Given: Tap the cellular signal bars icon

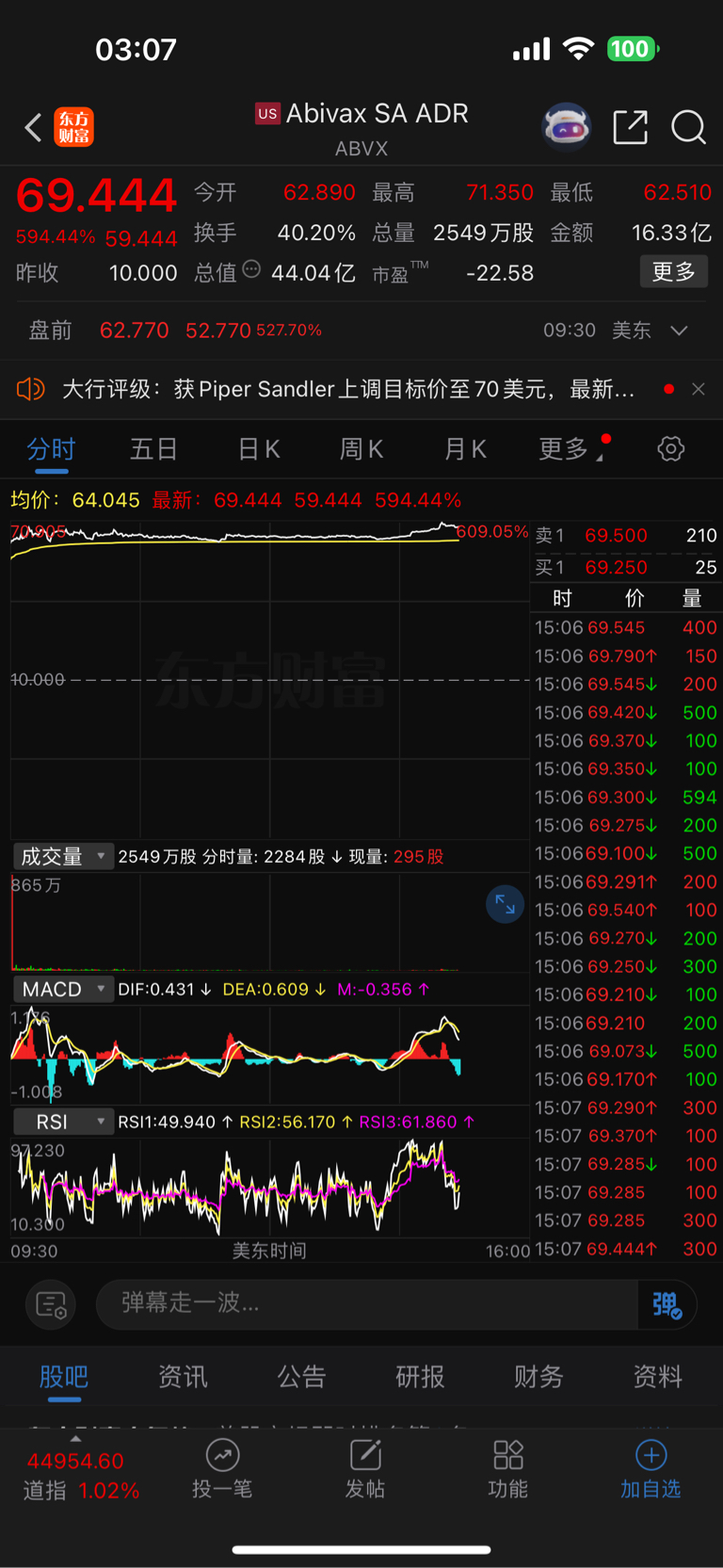Looking at the screenshot, I should (531, 49).
